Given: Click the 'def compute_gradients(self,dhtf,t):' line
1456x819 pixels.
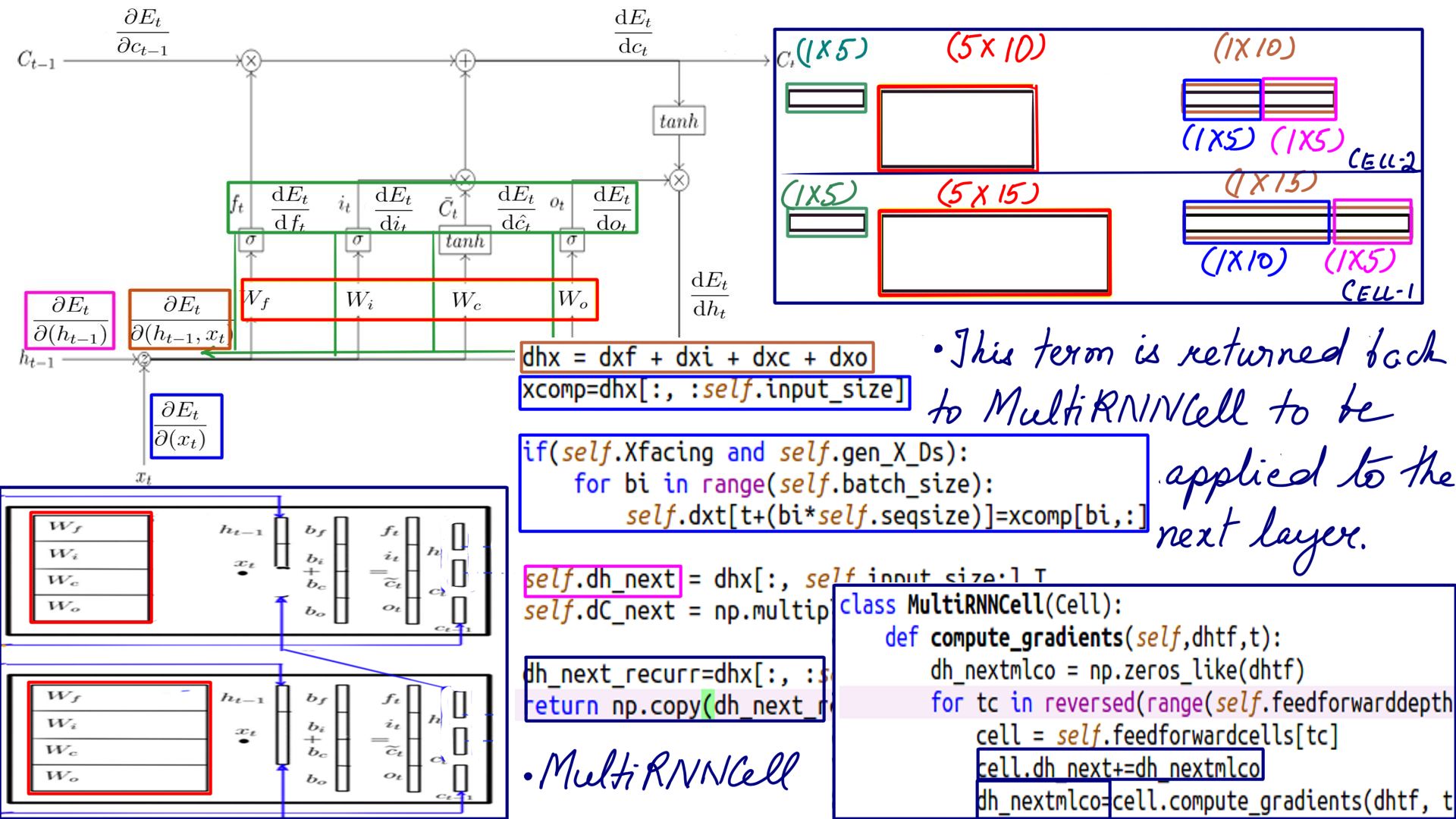Looking at the screenshot, I should point(1083,638).
